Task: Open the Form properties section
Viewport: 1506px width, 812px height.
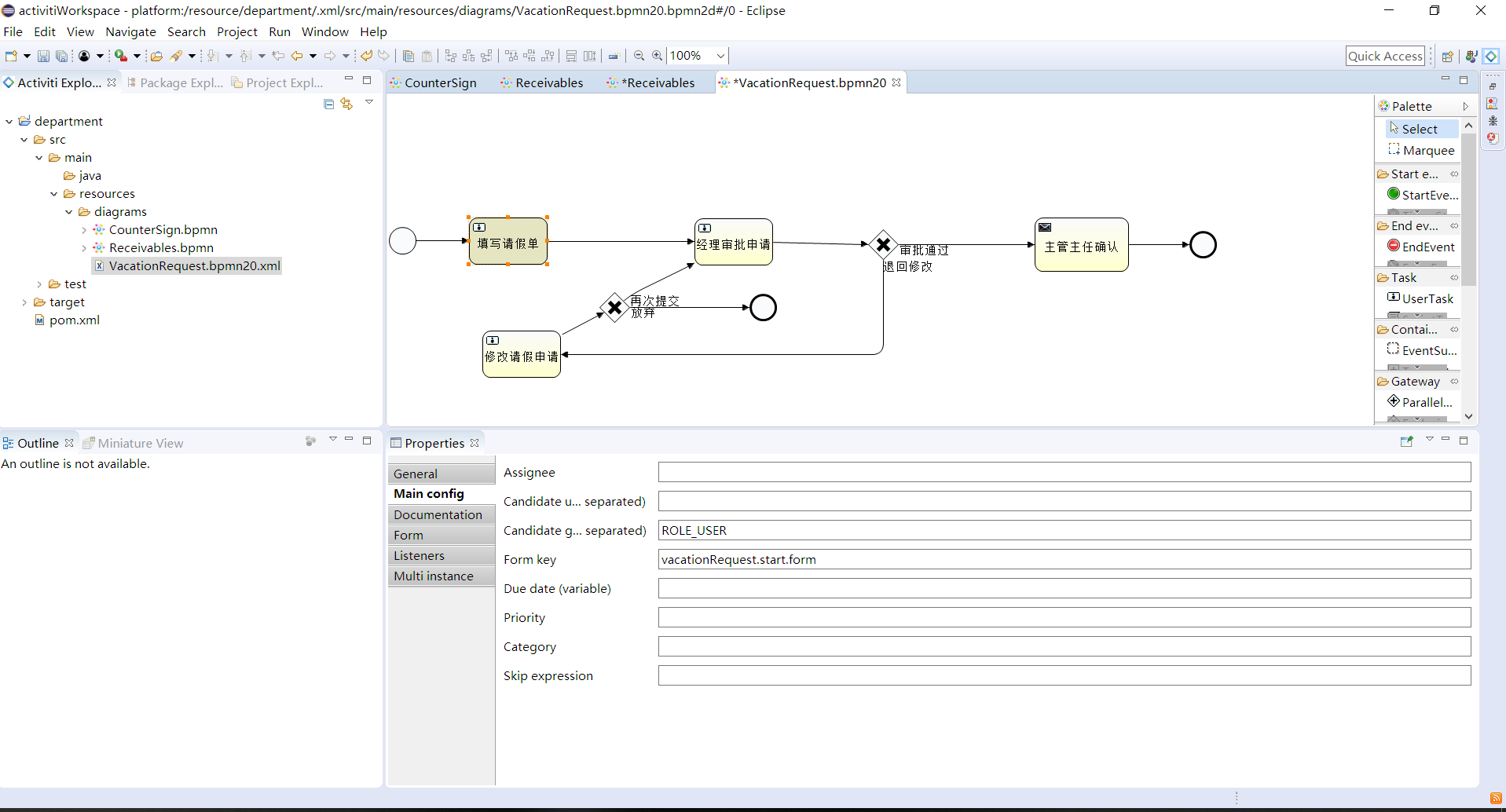Action: coord(442,535)
